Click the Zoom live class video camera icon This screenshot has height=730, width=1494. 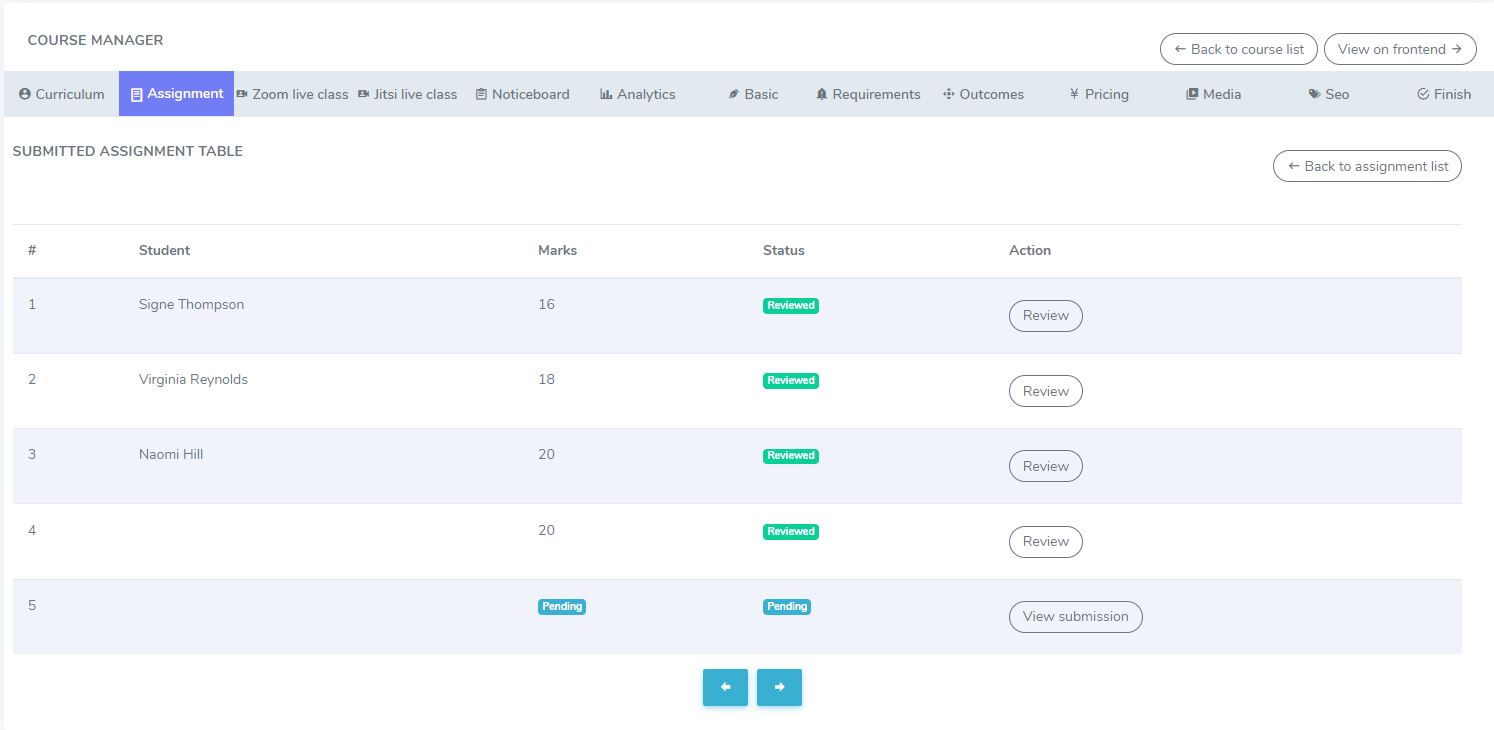pos(240,93)
